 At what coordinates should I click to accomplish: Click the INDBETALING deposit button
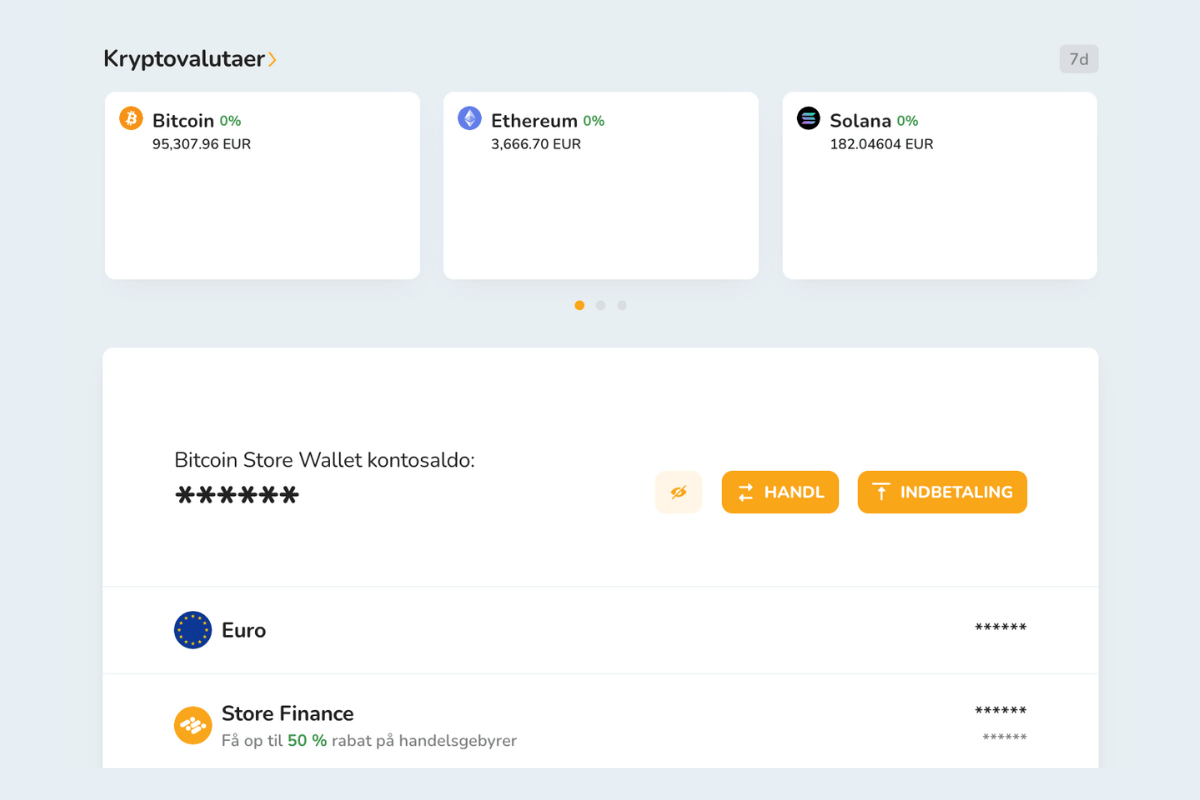coord(941,491)
